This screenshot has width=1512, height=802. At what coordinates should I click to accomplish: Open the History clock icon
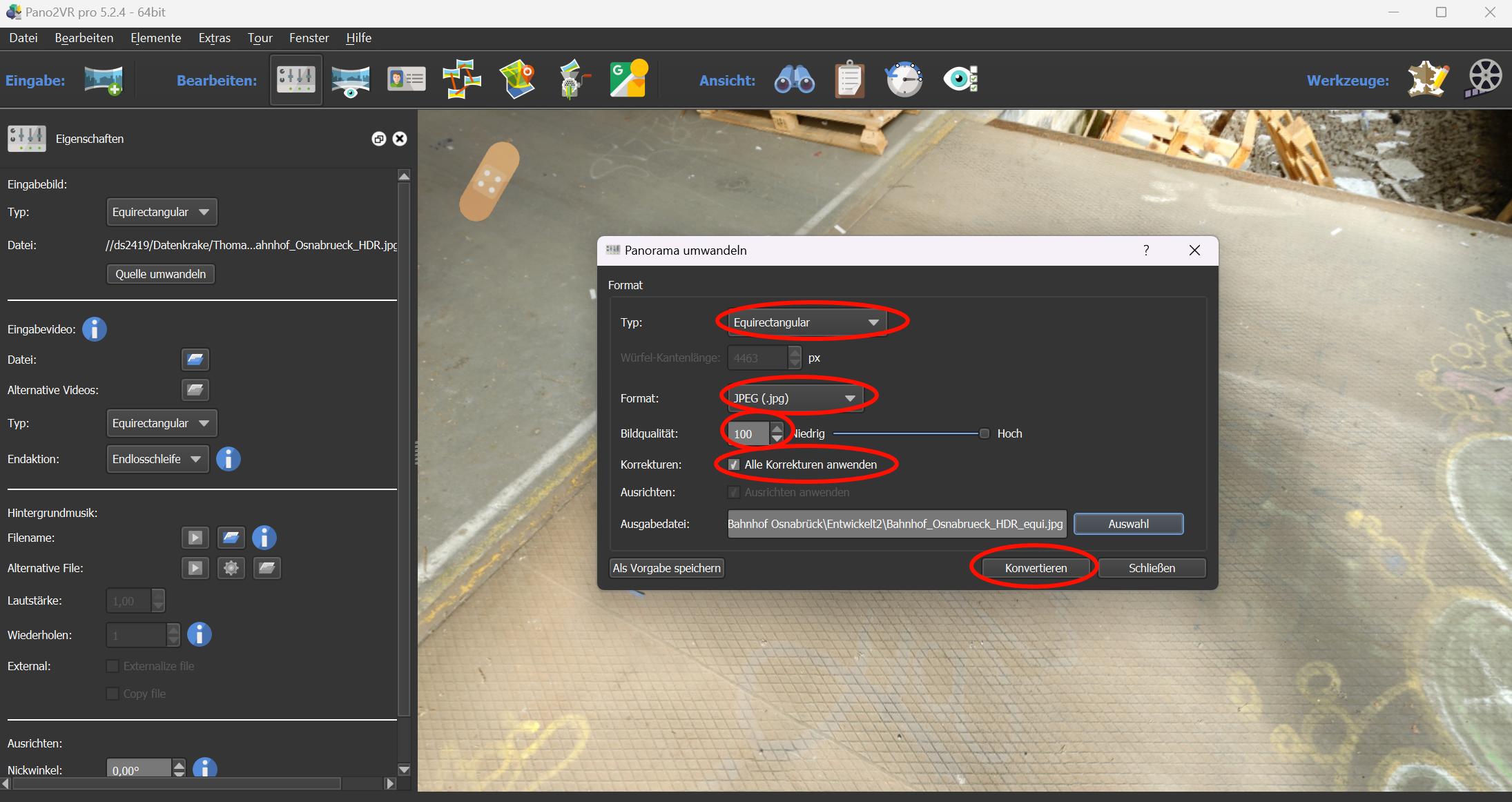pos(904,79)
